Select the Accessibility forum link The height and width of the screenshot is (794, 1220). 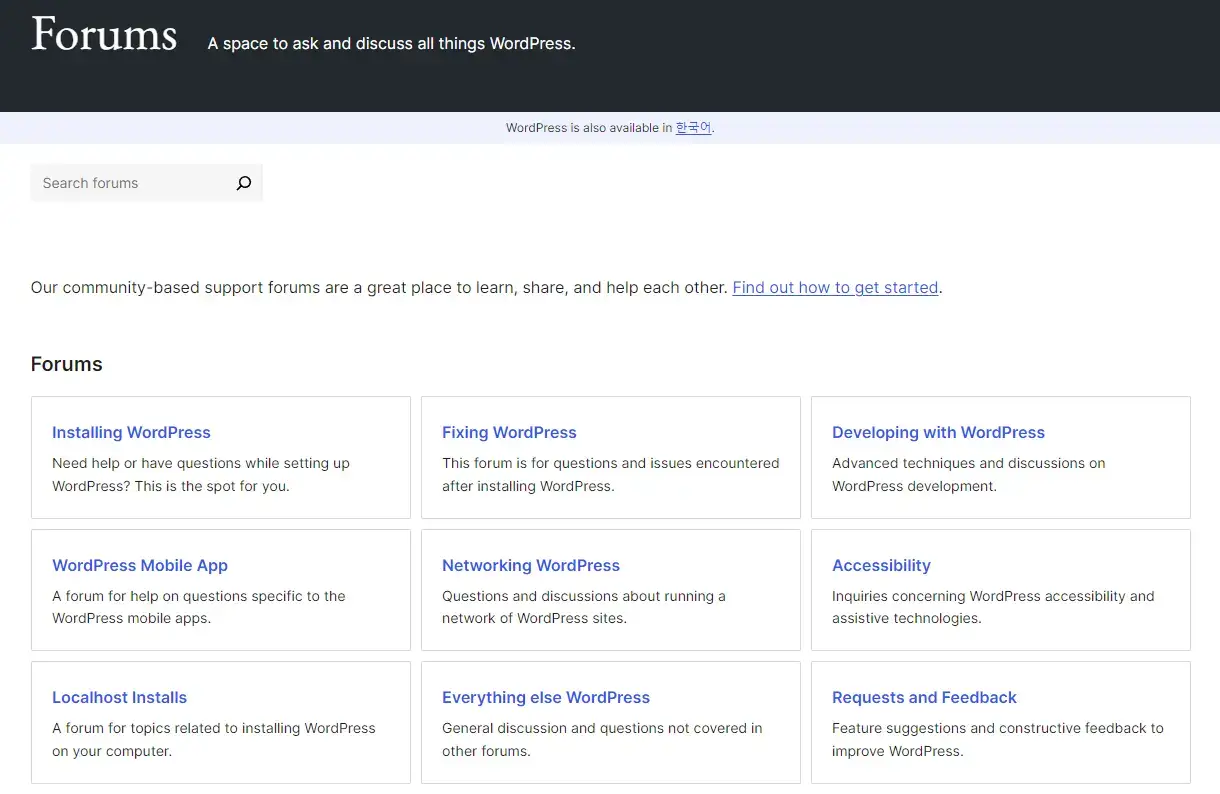coord(881,566)
